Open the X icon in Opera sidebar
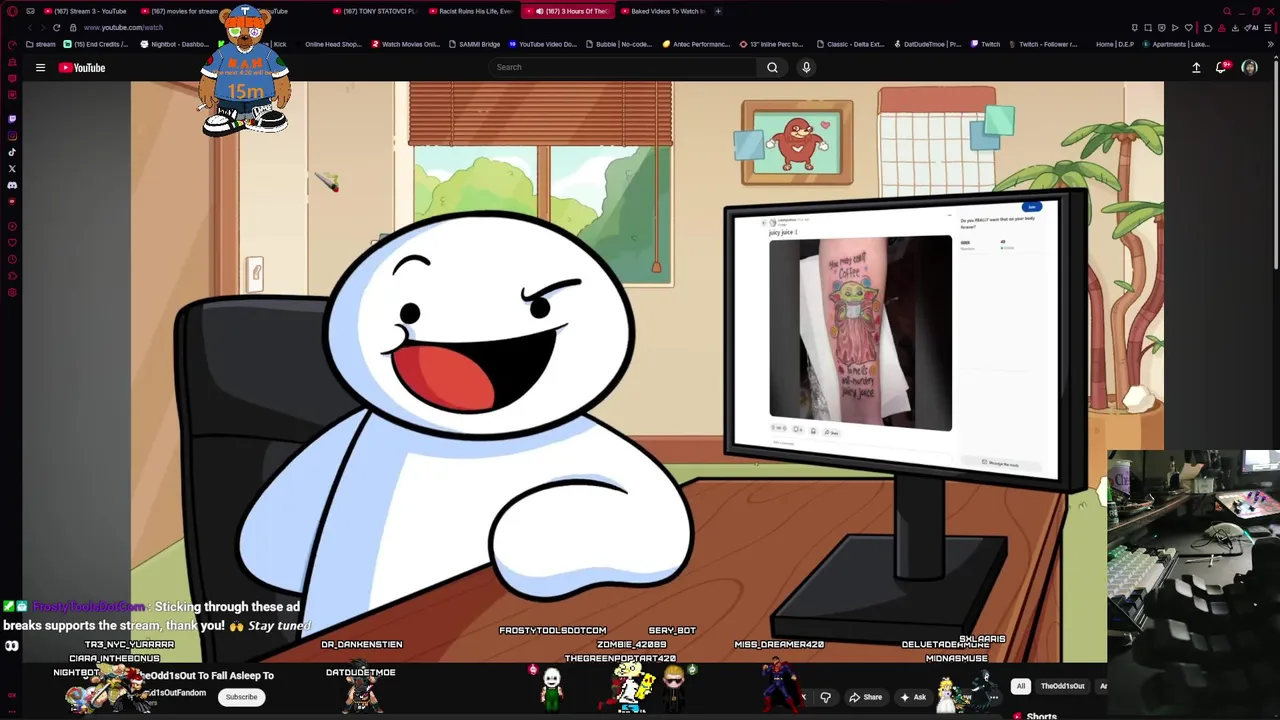Screen dimensions: 1280x720 coord(12,168)
